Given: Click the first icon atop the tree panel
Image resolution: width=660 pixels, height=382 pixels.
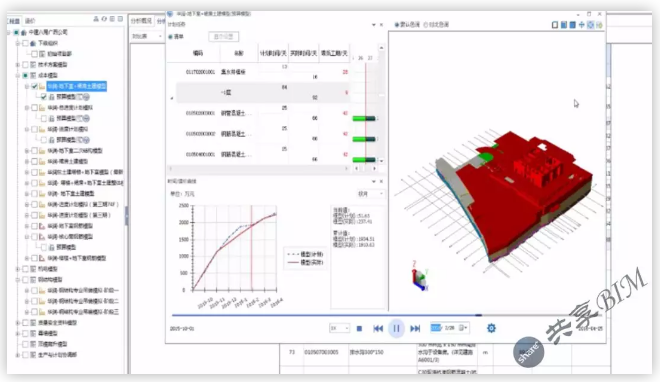Looking at the screenshot, I should pos(96,19).
